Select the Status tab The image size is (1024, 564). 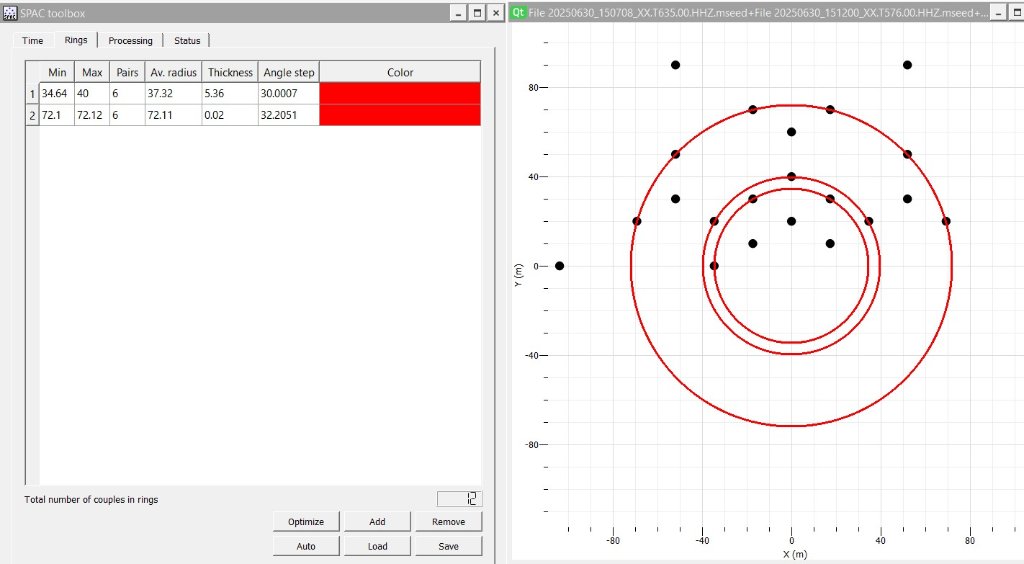coord(187,41)
